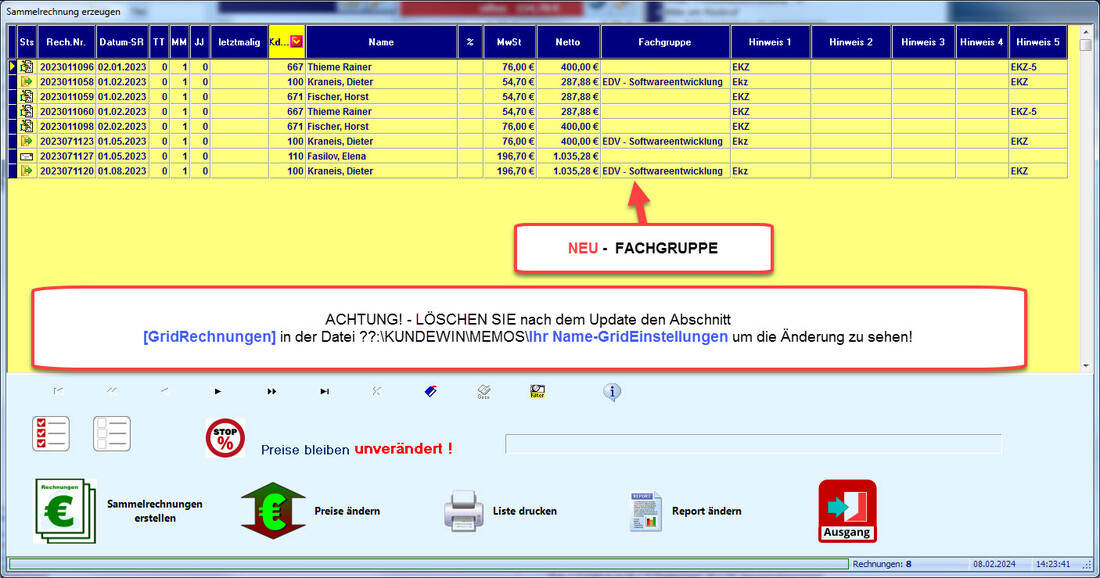Open the Filter icon in navigation bar
The width and height of the screenshot is (1100, 578).
[537, 391]
